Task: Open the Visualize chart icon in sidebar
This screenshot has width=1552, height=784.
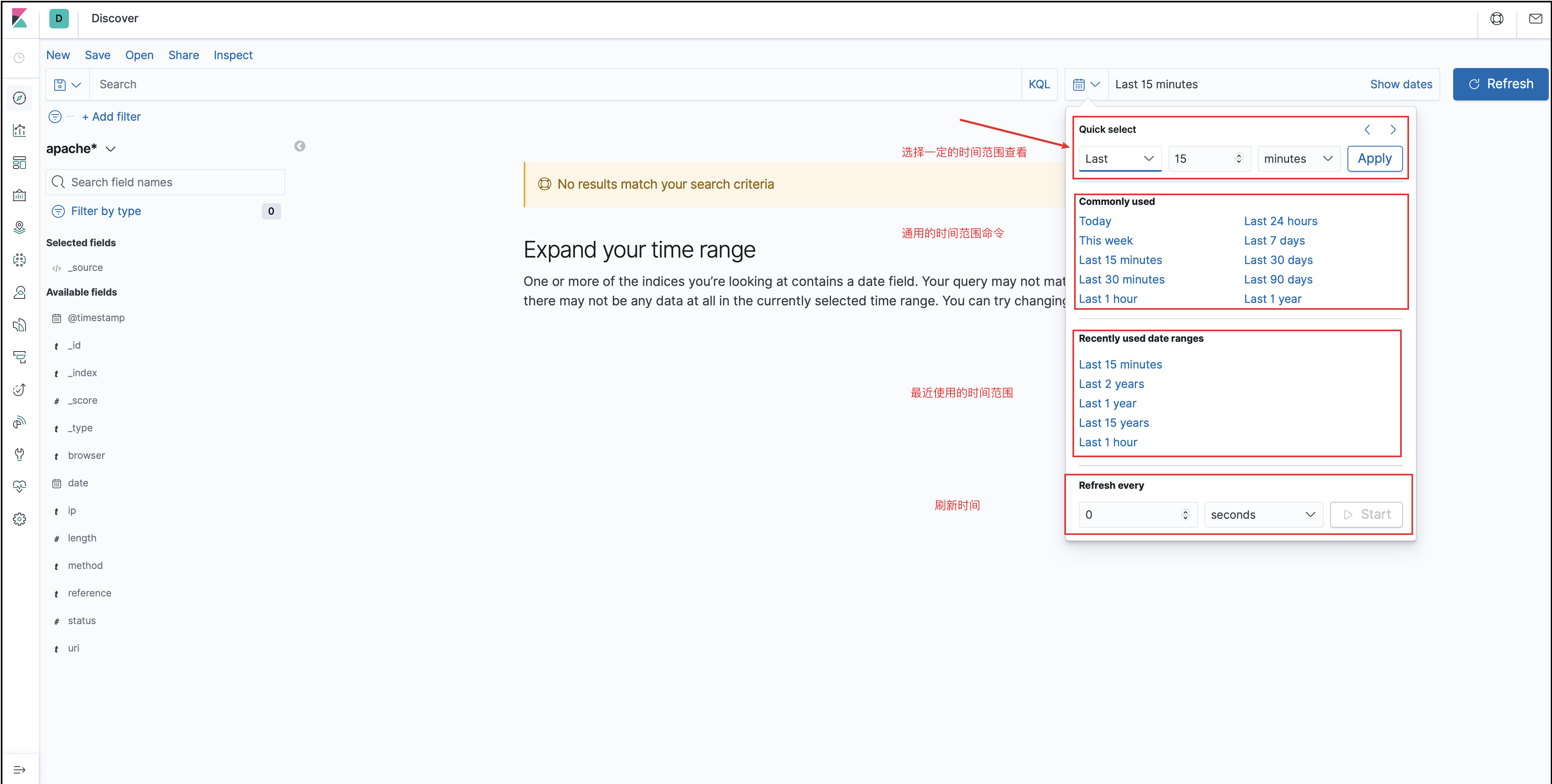Action: point(19,130)
